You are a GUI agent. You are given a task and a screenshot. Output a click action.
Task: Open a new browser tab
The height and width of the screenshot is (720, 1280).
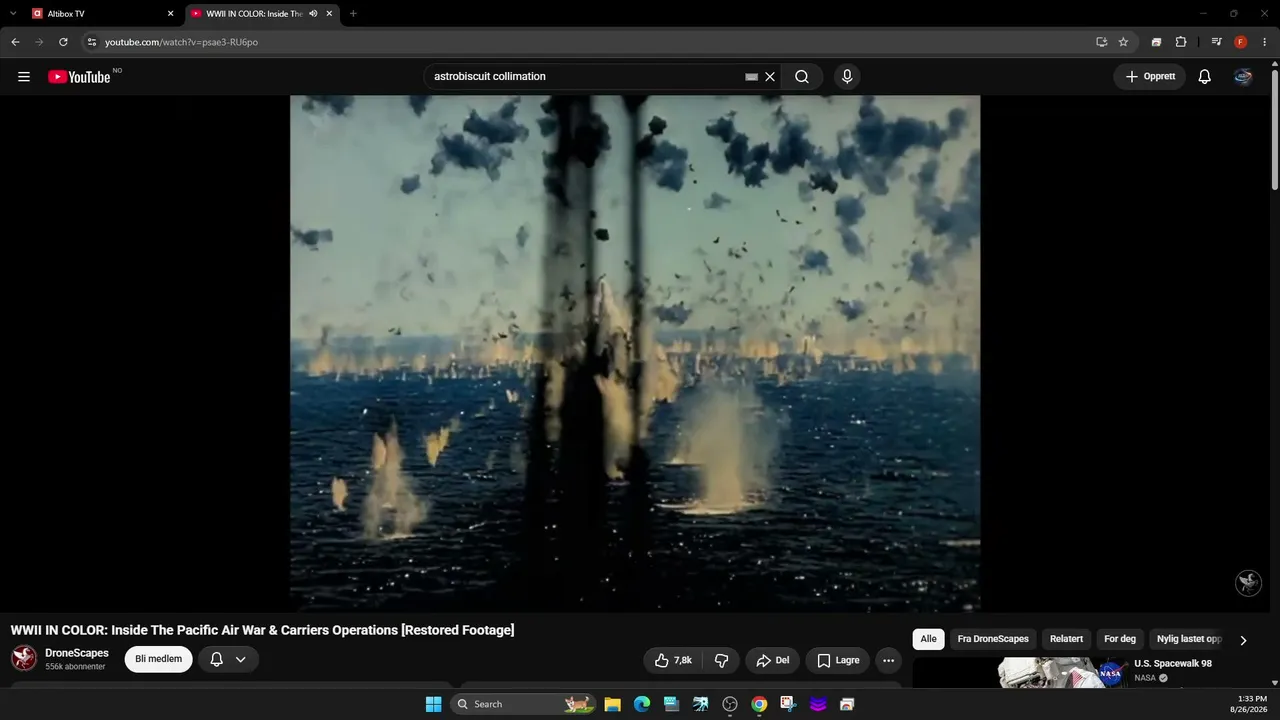353,14
